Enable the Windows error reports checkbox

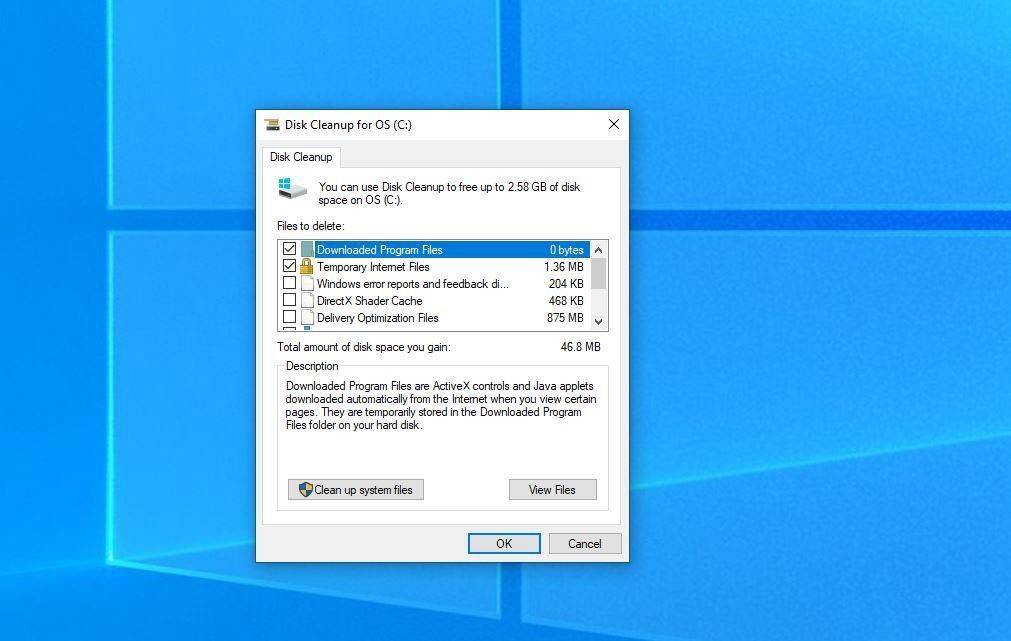pos(289,284)
